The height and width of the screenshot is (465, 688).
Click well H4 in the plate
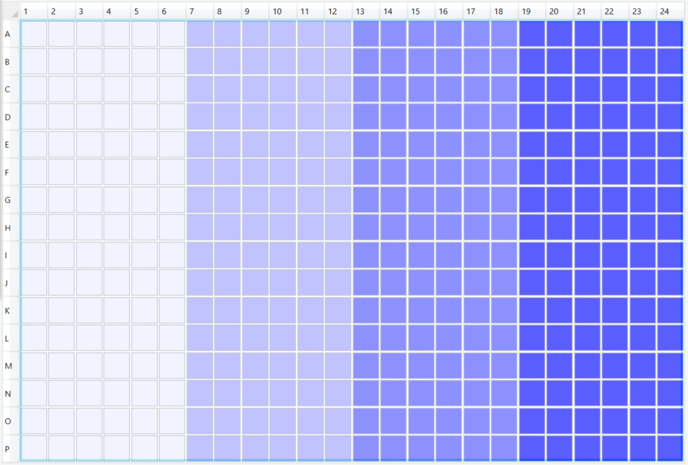pyautogui.click(x=117, y=227)
